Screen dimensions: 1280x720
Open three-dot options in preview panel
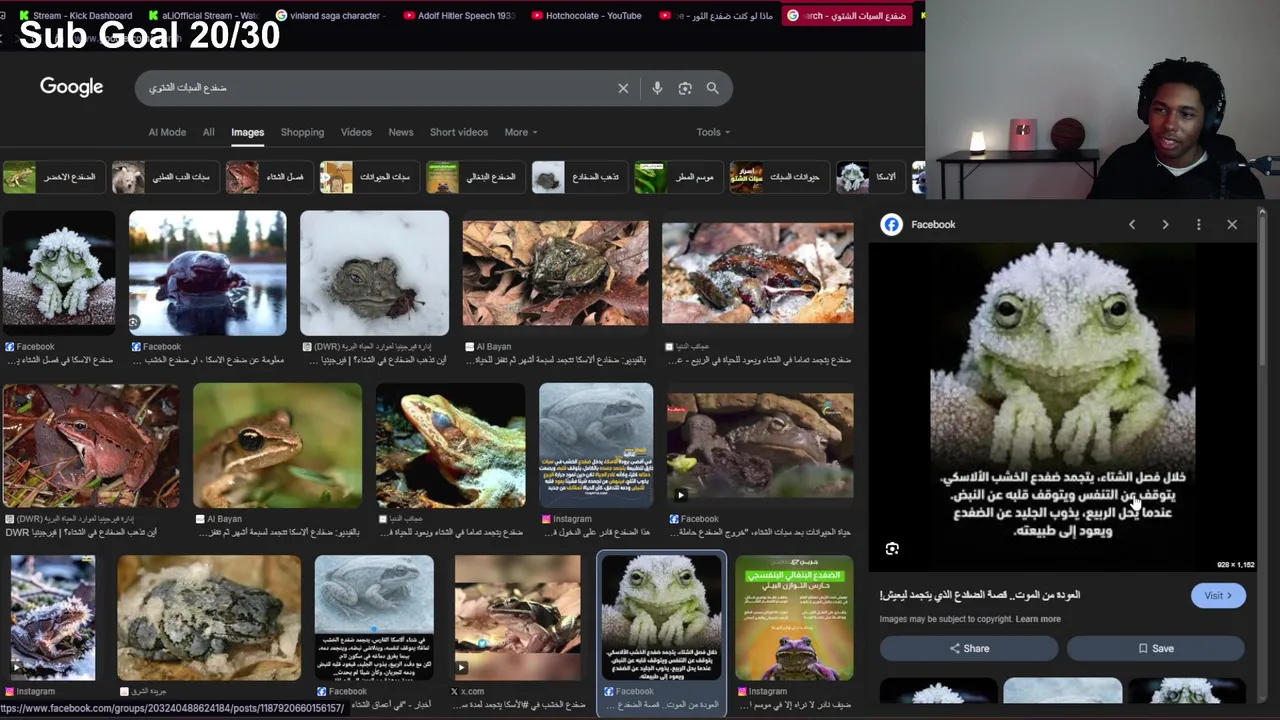[1199, 225]
